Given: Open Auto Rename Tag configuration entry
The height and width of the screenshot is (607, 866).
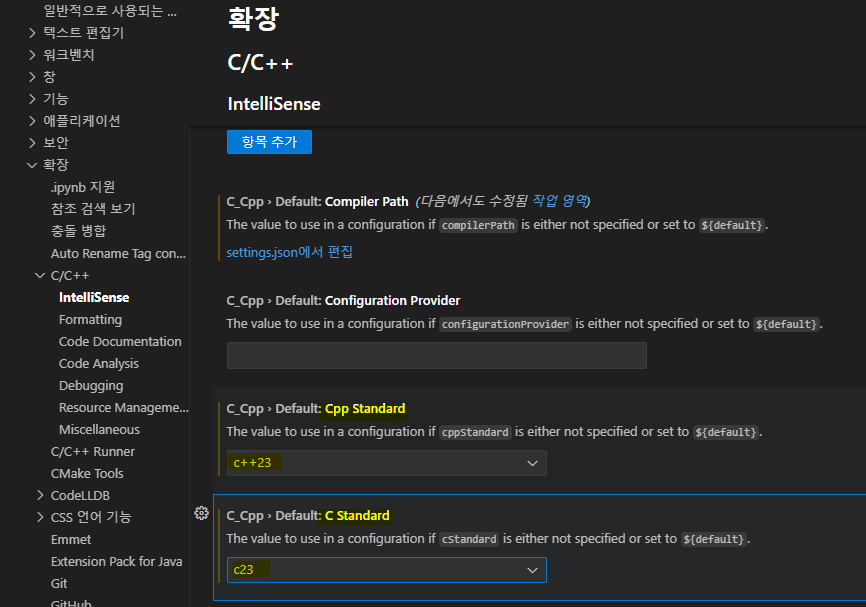Looking at the screenshot, I should pos(118,254).
